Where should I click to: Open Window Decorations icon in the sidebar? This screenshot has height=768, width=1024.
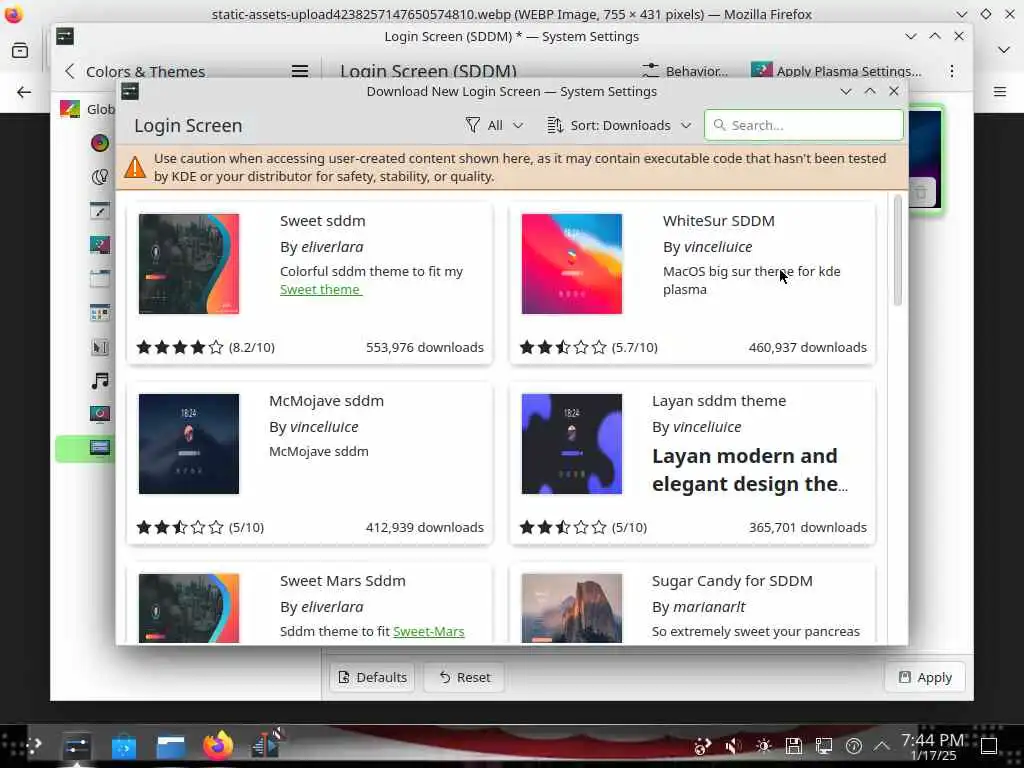100,278
